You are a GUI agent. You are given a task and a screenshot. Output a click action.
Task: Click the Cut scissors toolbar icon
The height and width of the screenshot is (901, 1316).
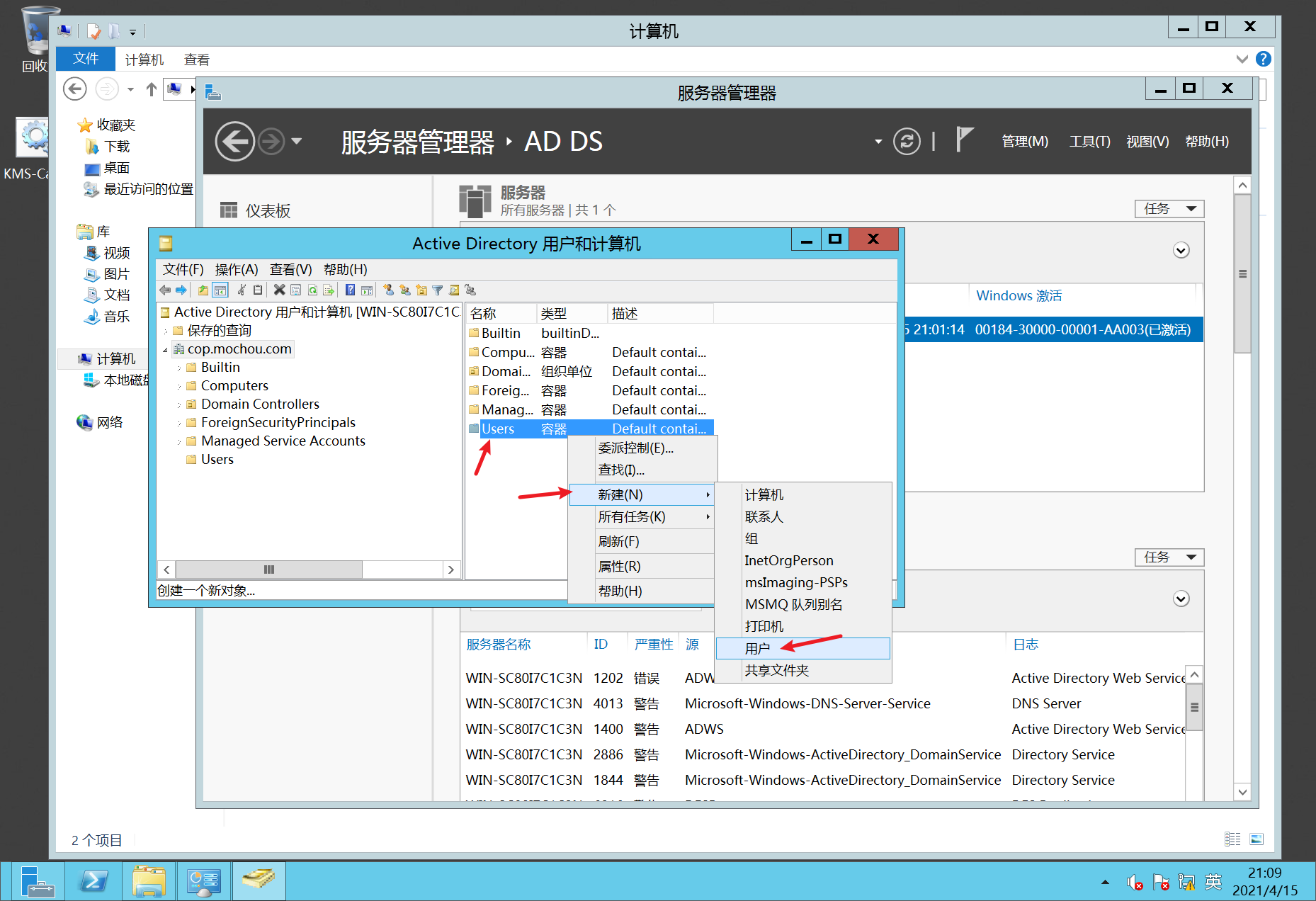click(x=242, y=290)
